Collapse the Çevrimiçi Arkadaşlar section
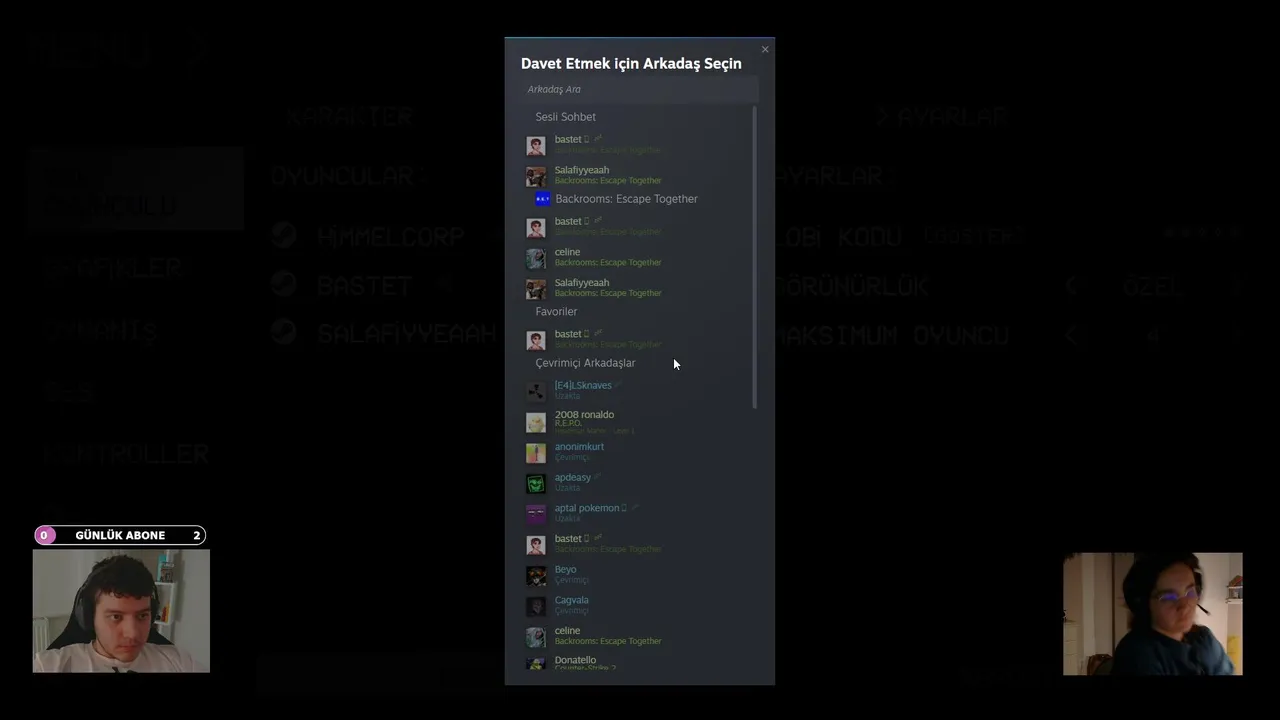 tap(585, 363)
